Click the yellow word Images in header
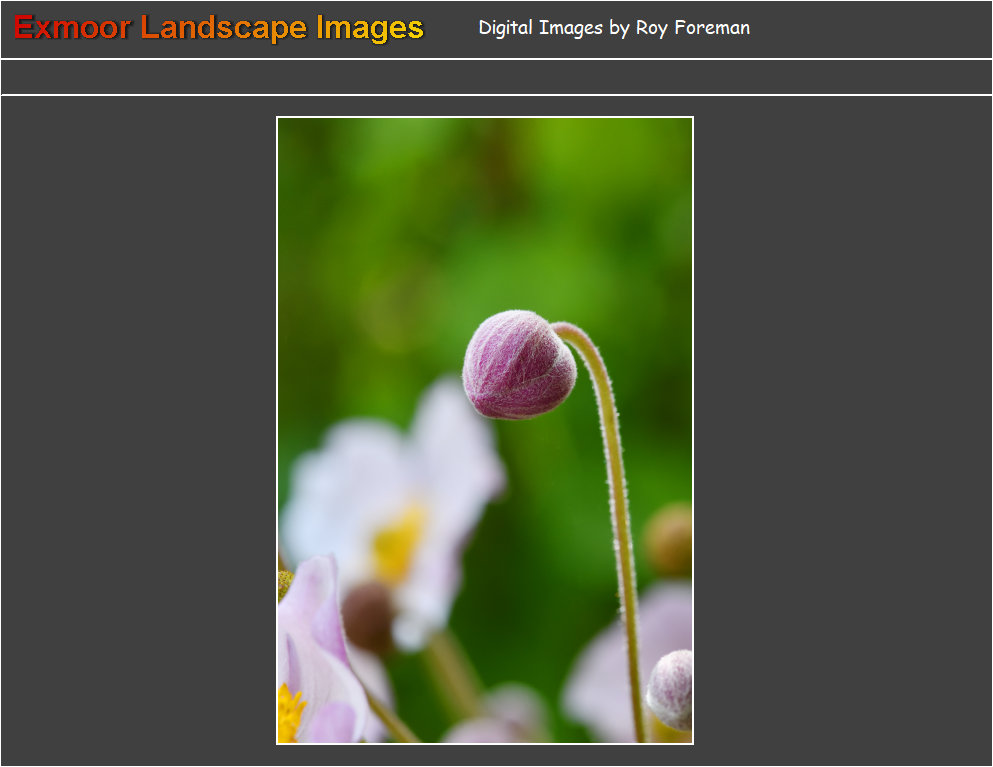The image size is (993, 767). (x=370, y=28)
